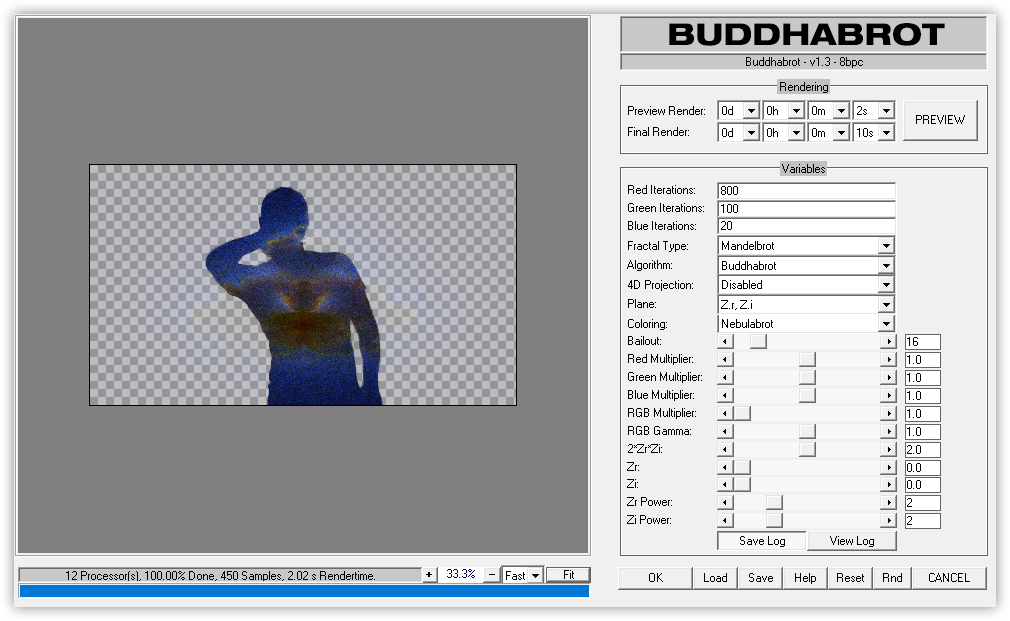Open Final Render hours dropdown
This screenshot has height=621, width=1010.
pyautogui.click(x=796, y=133)
